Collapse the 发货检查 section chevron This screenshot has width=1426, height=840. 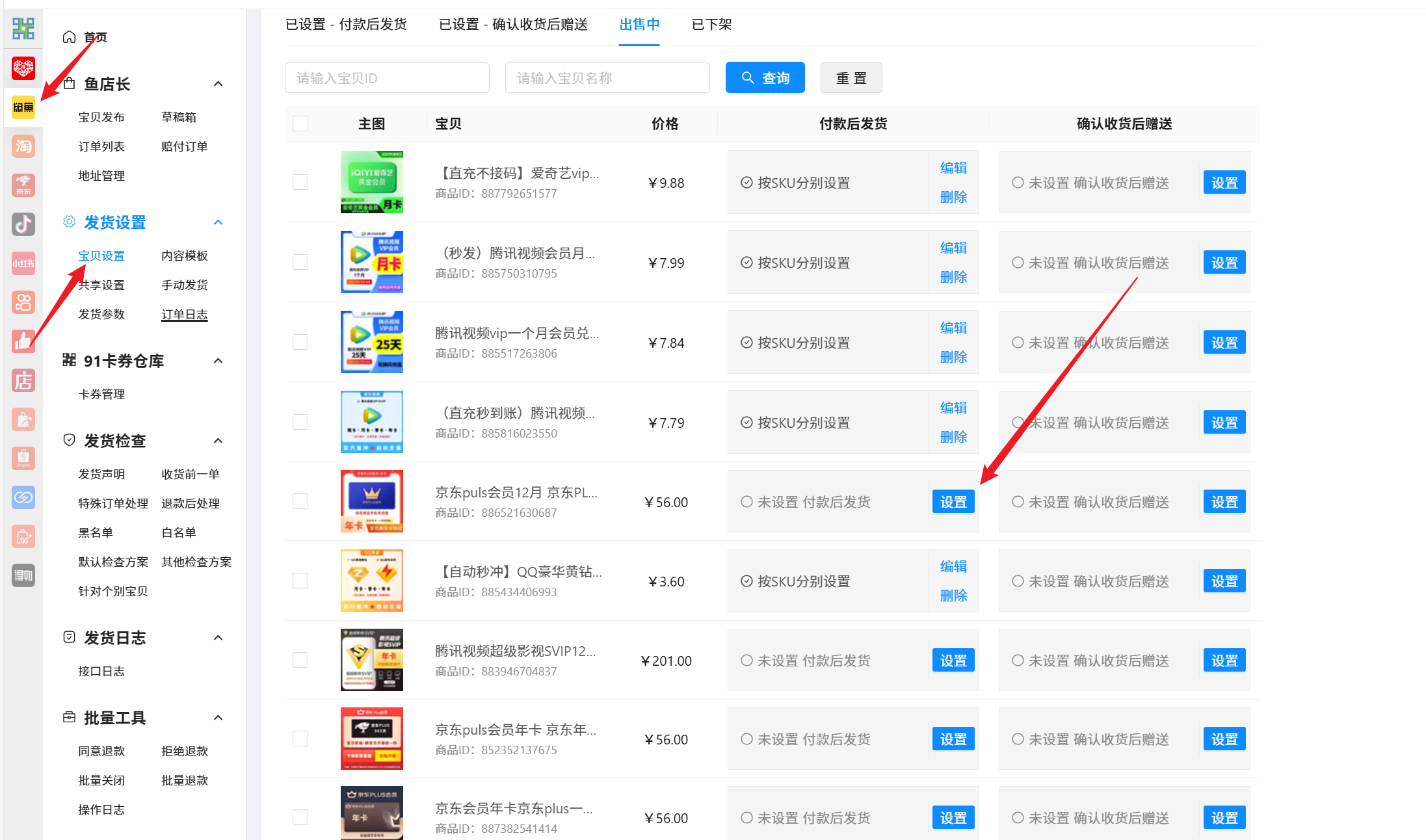click(x=218, y=441)
